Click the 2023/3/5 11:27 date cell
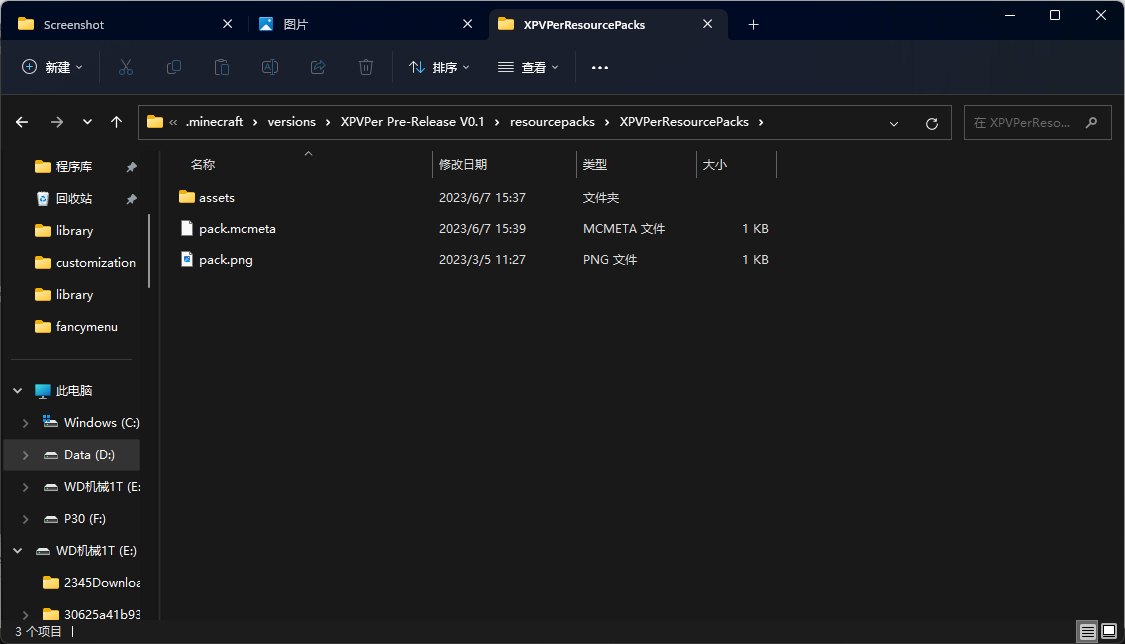 482,260
